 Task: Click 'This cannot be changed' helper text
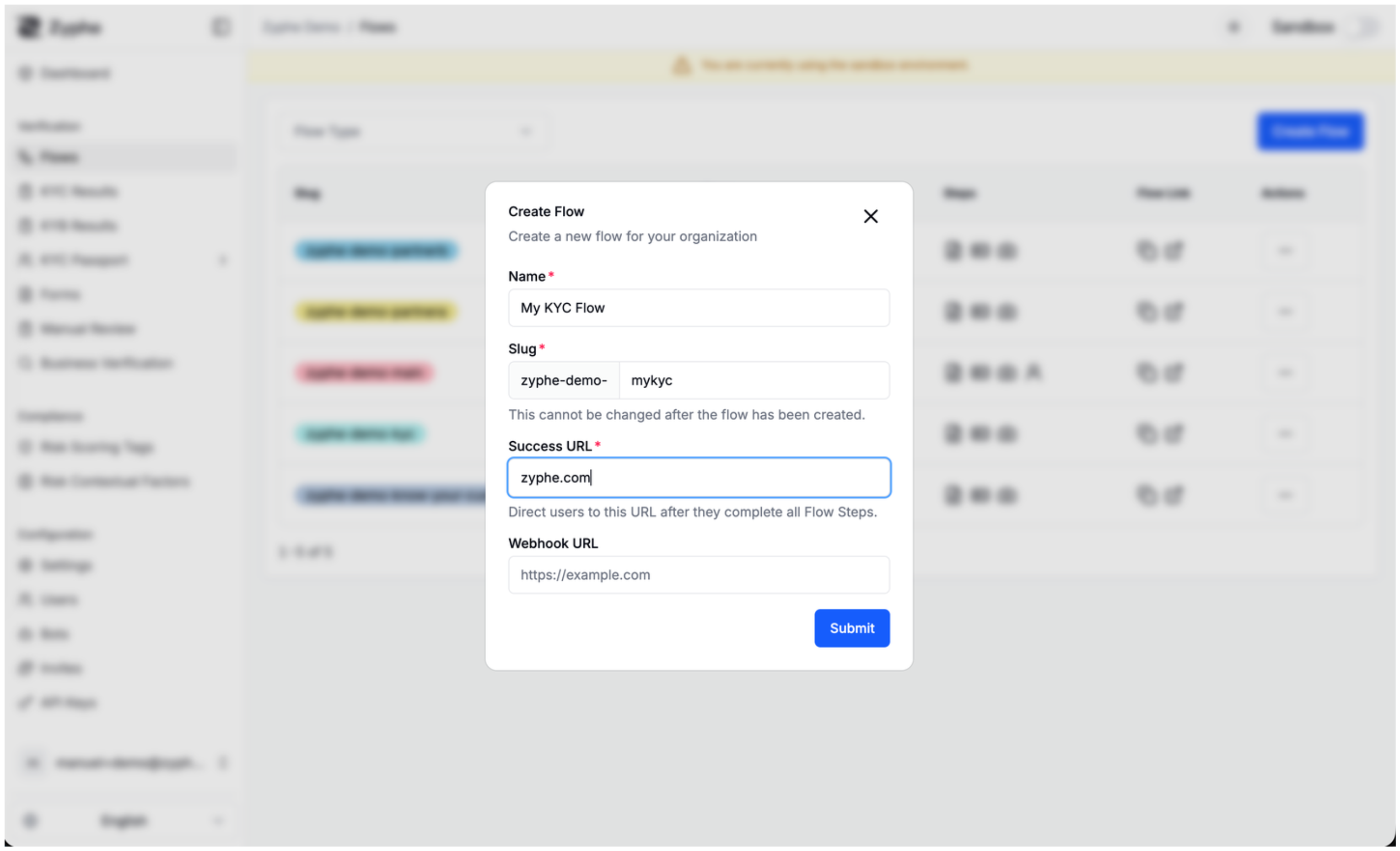point(686,414)
